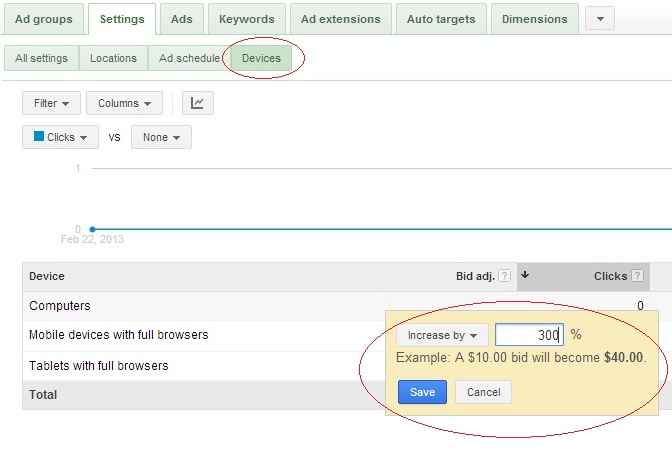Click the bid percentage input field

(529, 335)
